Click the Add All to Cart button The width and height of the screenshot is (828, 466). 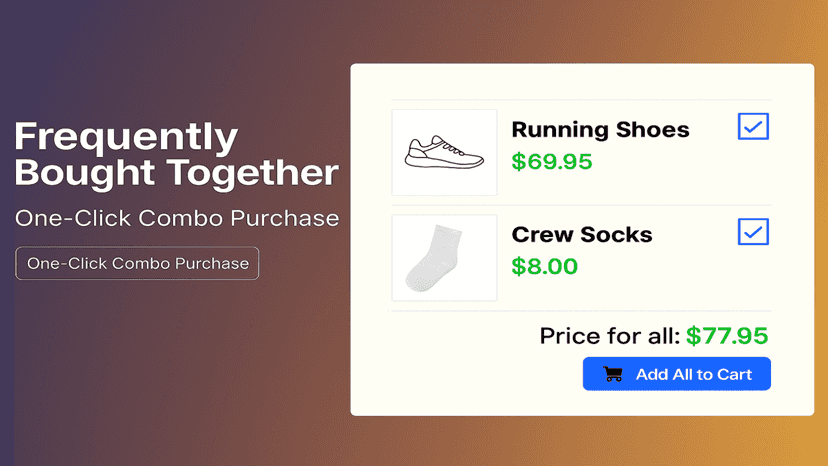(676, 374)
